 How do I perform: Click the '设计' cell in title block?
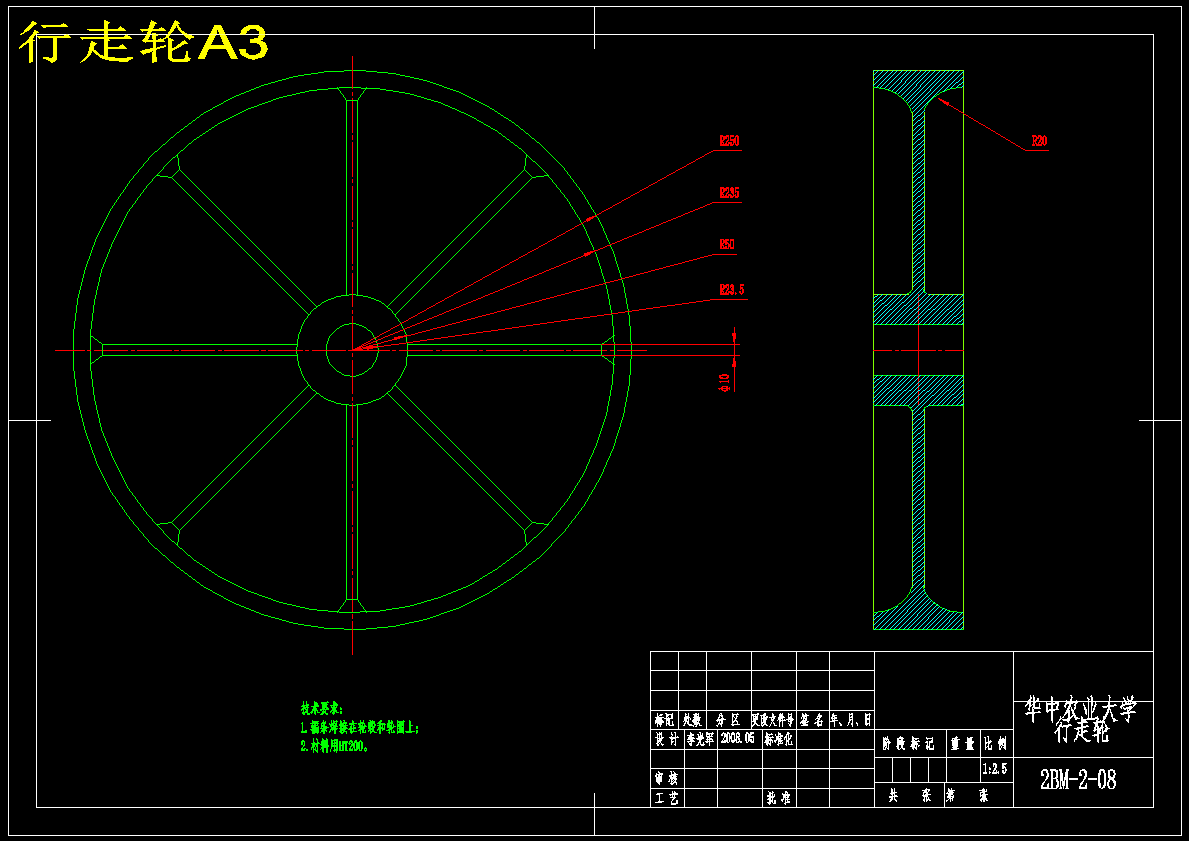tap(667, 739)
